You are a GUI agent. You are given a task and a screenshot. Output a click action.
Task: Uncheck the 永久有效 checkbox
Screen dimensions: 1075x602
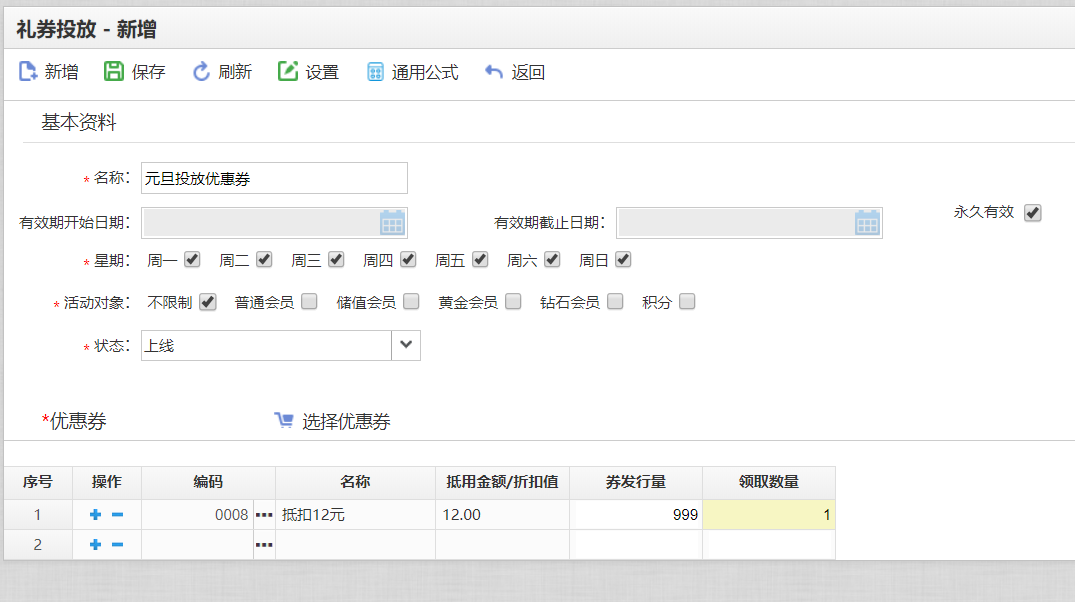(x=1033, y=212)
